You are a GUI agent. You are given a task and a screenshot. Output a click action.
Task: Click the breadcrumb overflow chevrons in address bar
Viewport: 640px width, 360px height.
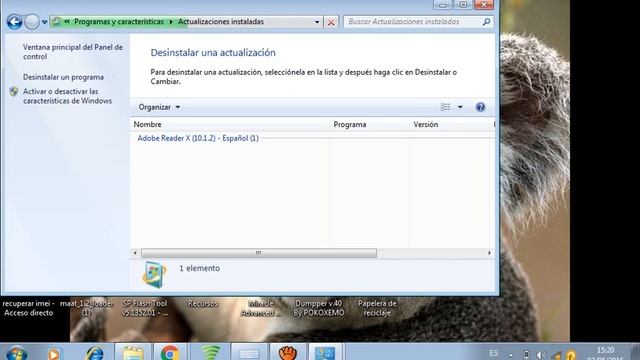tap(67, 21)
